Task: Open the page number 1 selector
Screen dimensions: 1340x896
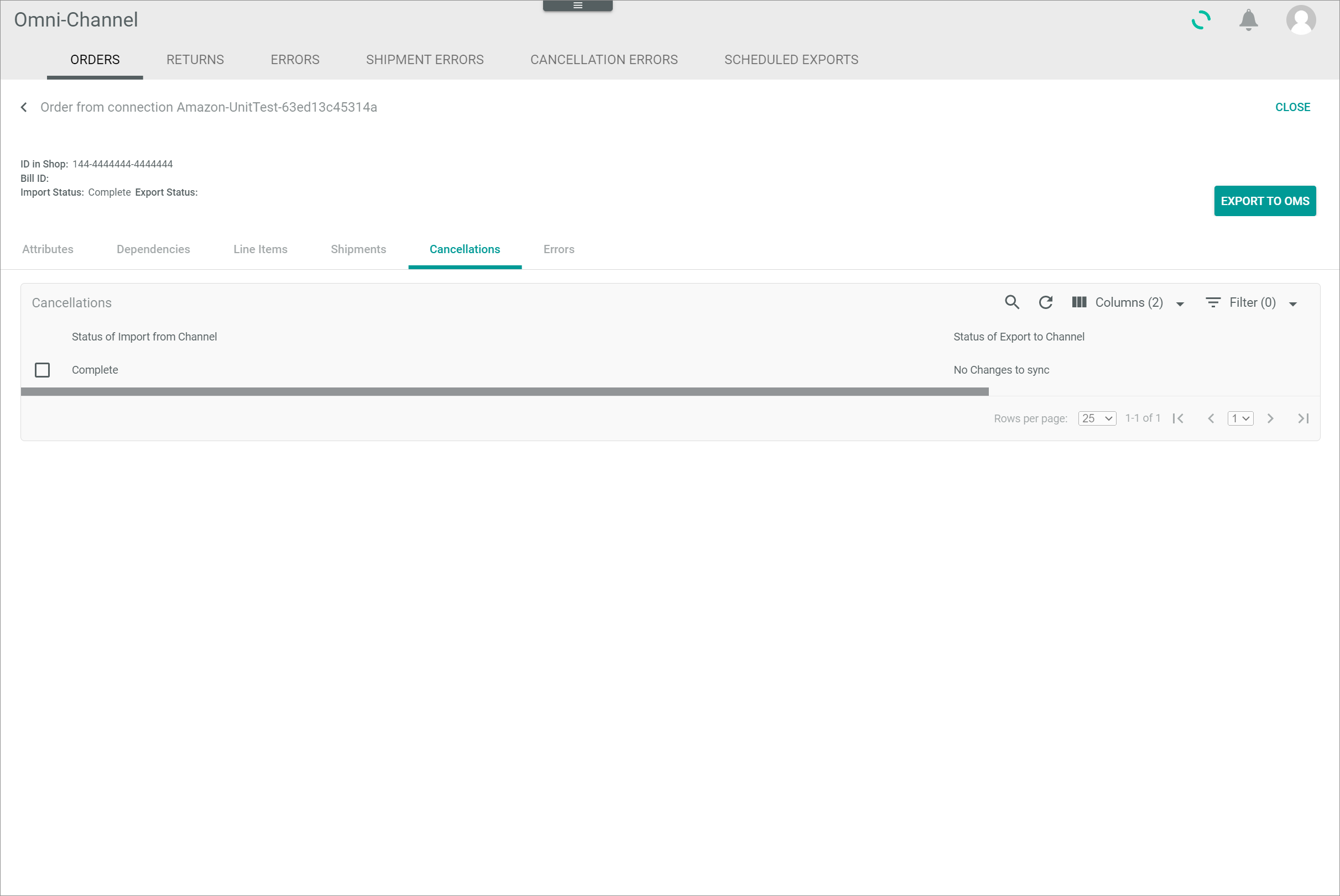Action: (1240, 418)
